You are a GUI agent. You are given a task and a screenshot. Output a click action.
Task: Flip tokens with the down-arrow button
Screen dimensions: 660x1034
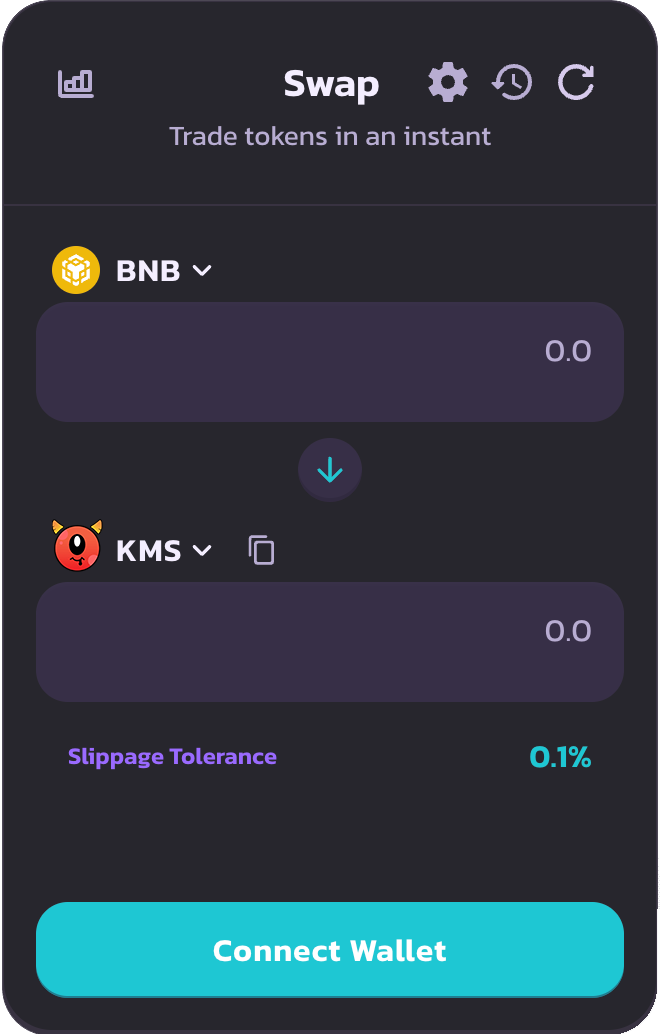click(330, 470)
